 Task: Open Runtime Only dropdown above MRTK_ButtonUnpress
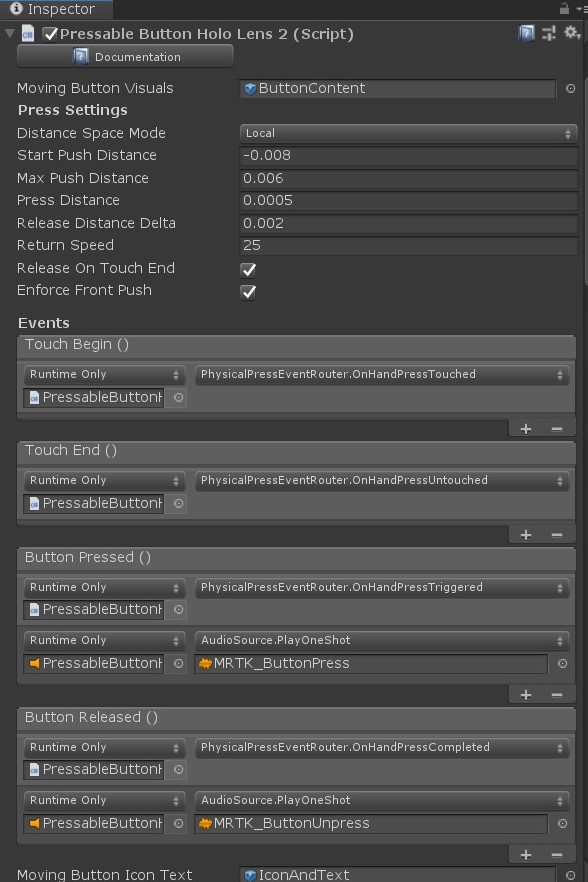tap(105, 800)
